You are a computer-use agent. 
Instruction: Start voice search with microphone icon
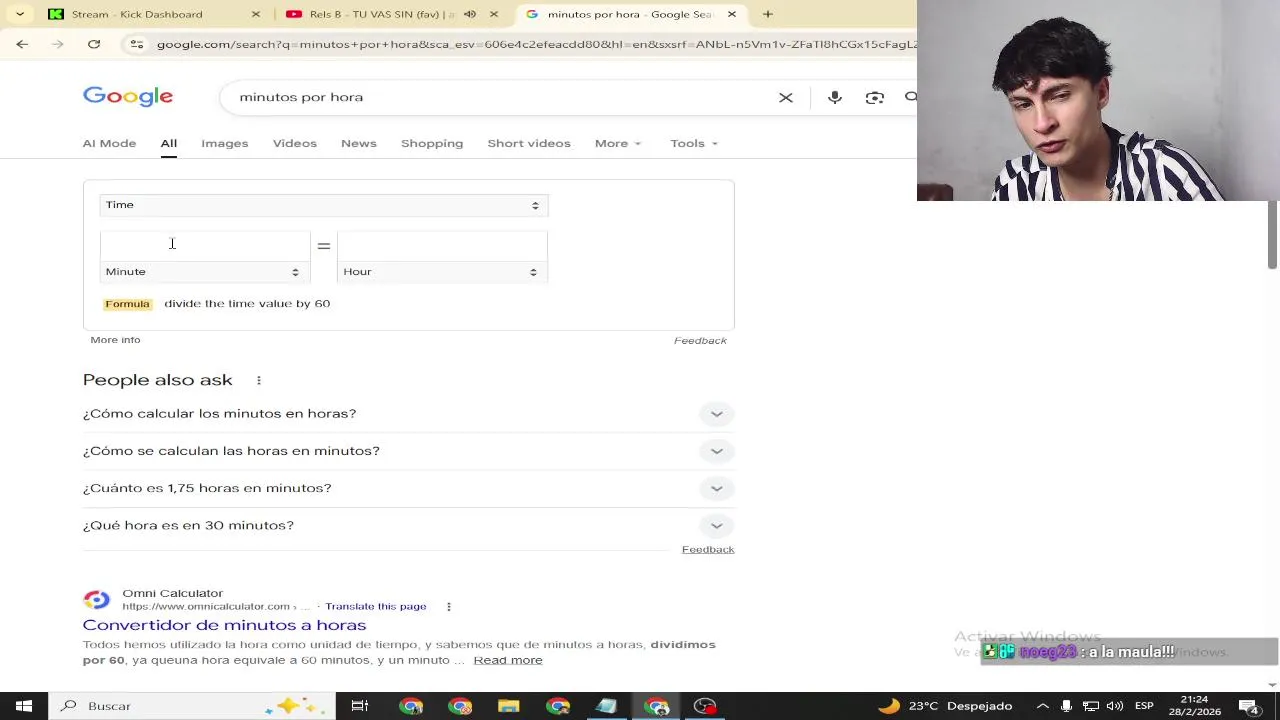click(x=835, y=97)
